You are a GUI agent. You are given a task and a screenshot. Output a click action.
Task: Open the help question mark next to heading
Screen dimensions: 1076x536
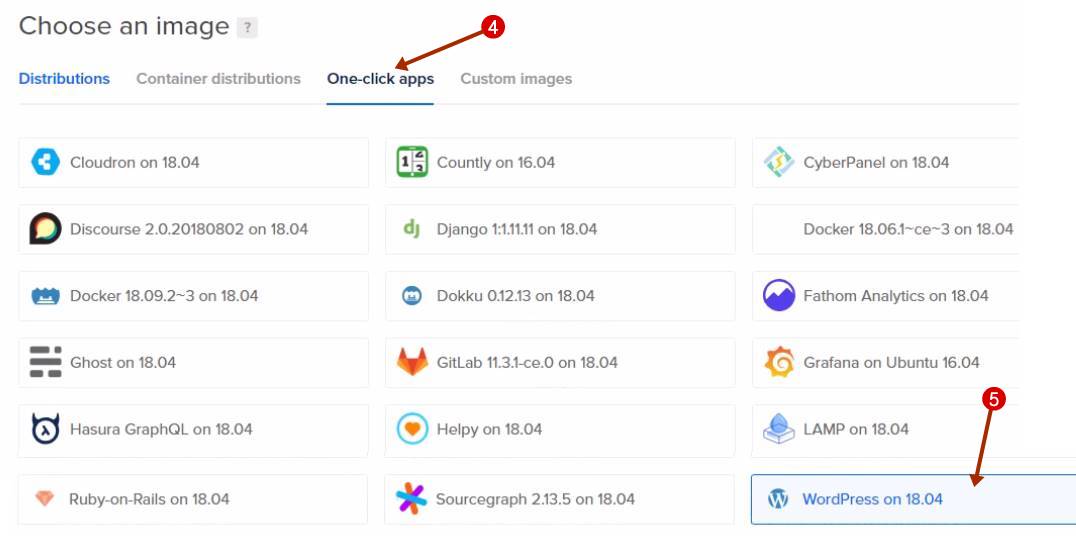pyautogui.click(x=247, y=28)
